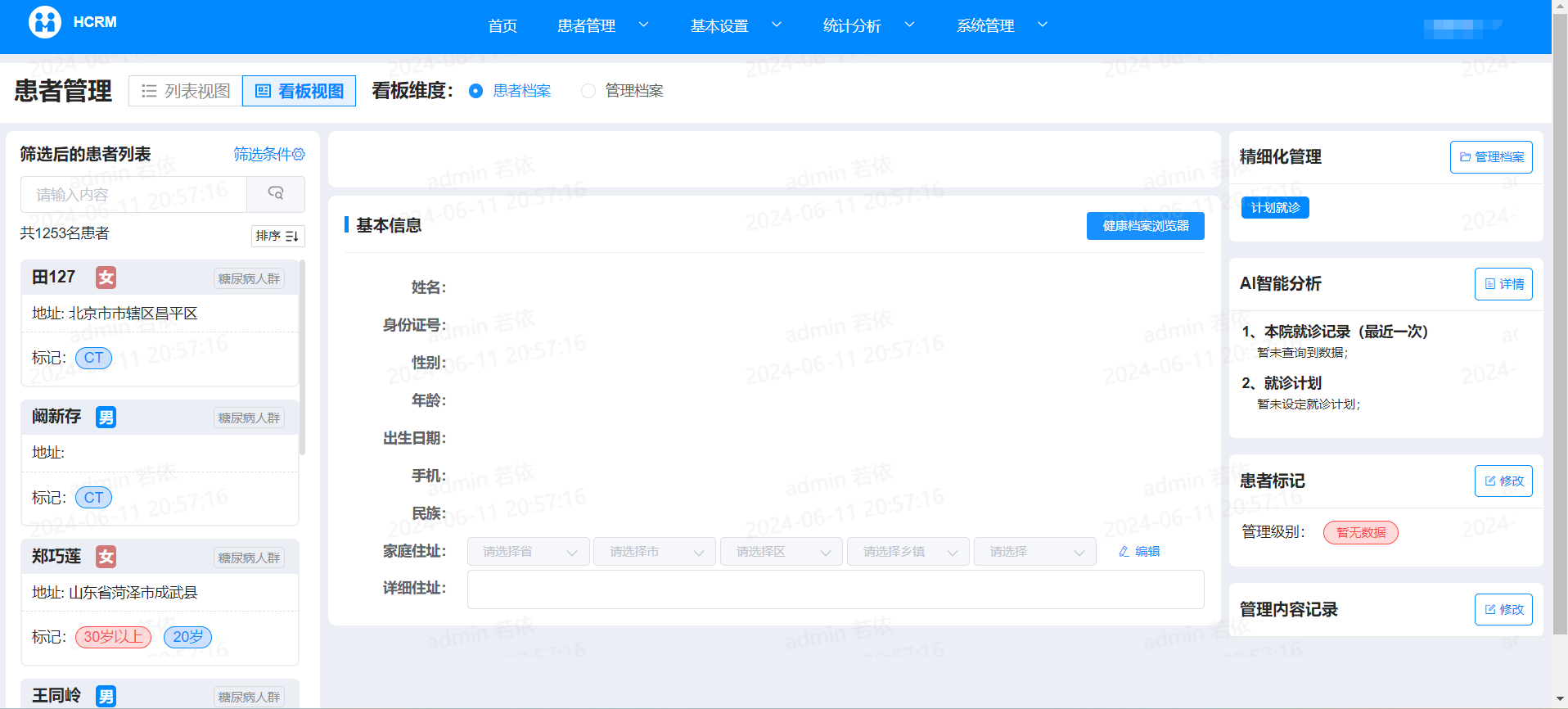Click the 30岁以上 tag

[x=113, y=637]
